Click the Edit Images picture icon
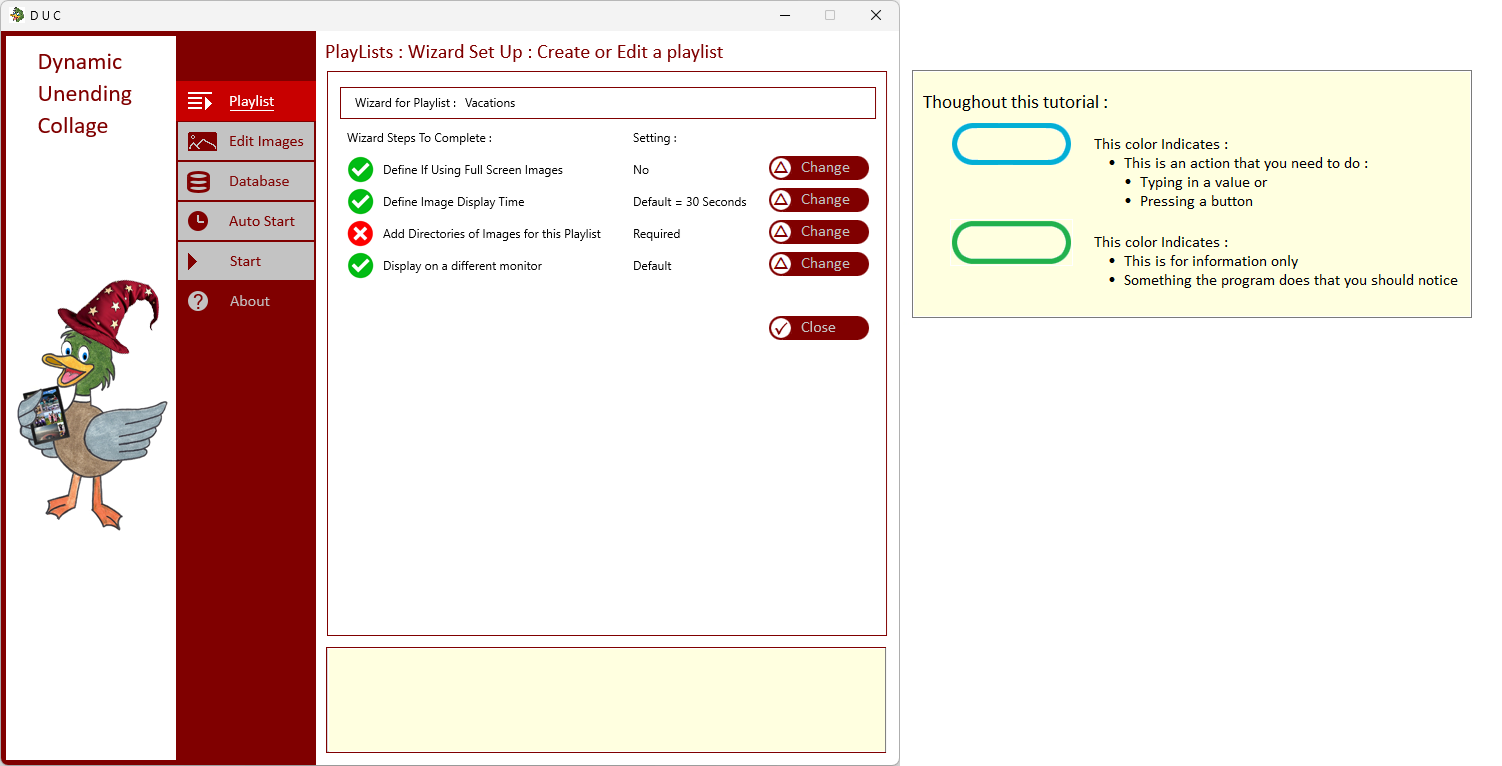The height and width of the screenshot is (766, 1502). pos(202,142)
